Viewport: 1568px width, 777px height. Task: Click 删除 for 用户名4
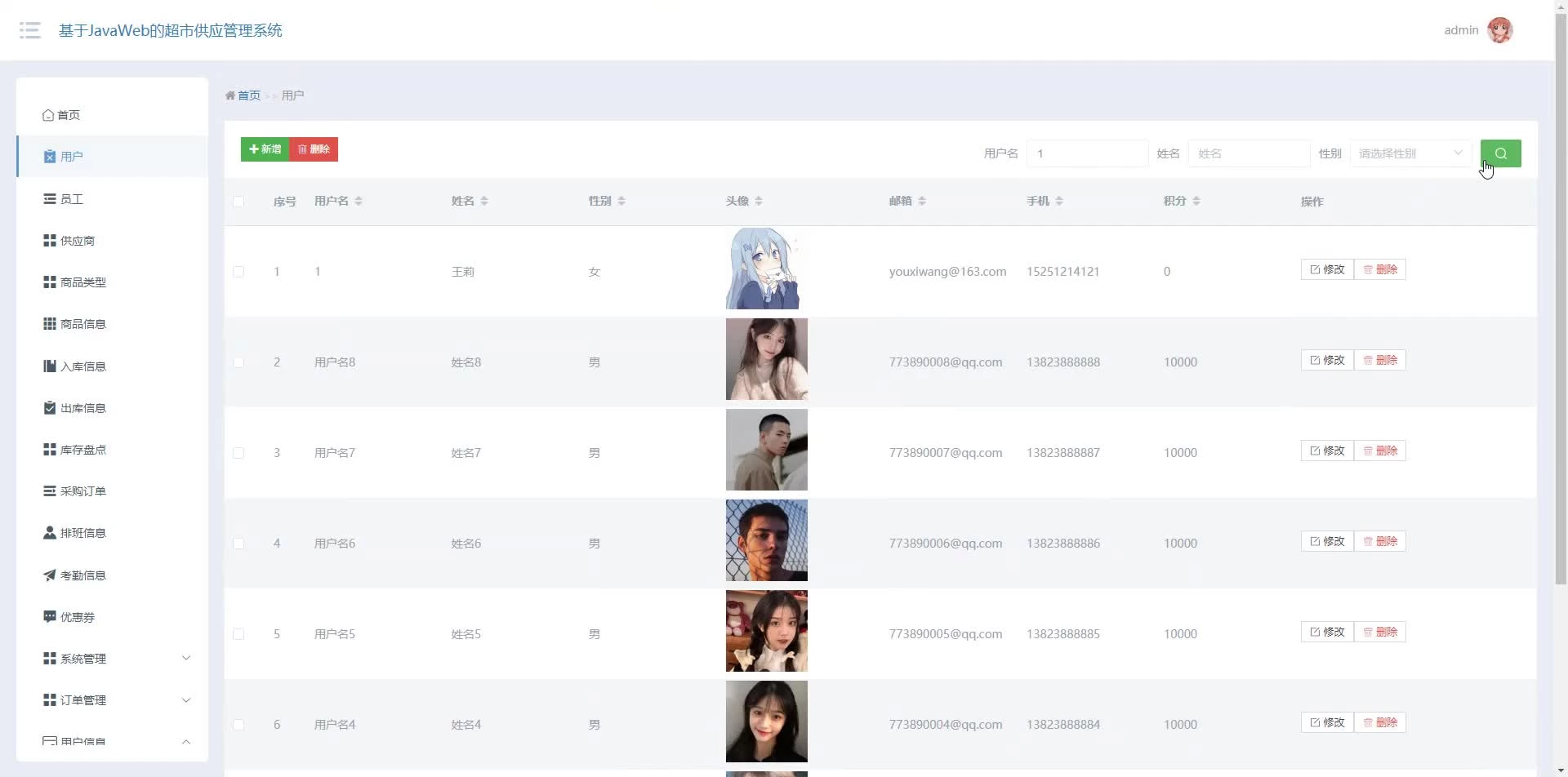[x=1380, y=722]
